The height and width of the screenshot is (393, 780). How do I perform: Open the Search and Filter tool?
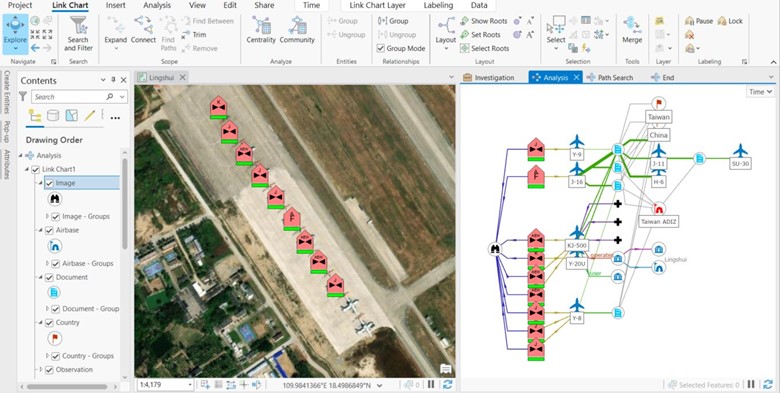(78, 34)
